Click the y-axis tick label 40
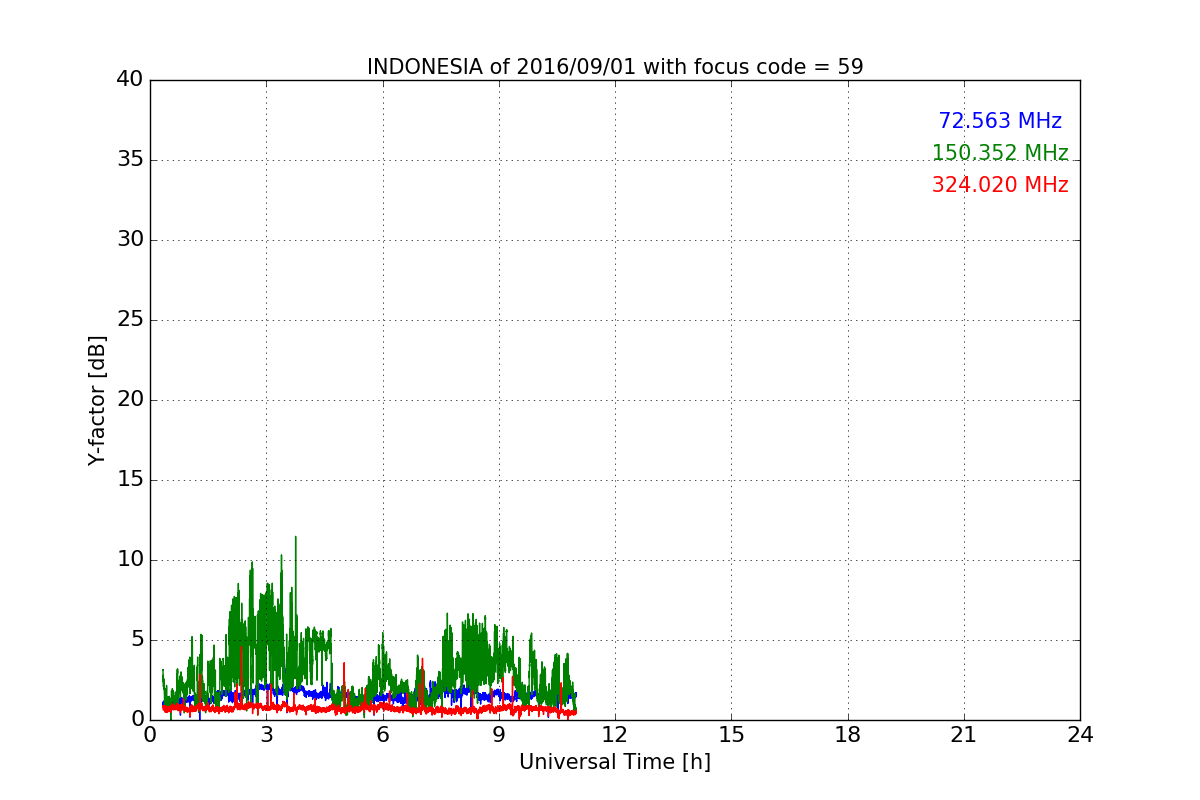Image resolution: width=1200 pixels, height=800 pixels. coord(130,80)
